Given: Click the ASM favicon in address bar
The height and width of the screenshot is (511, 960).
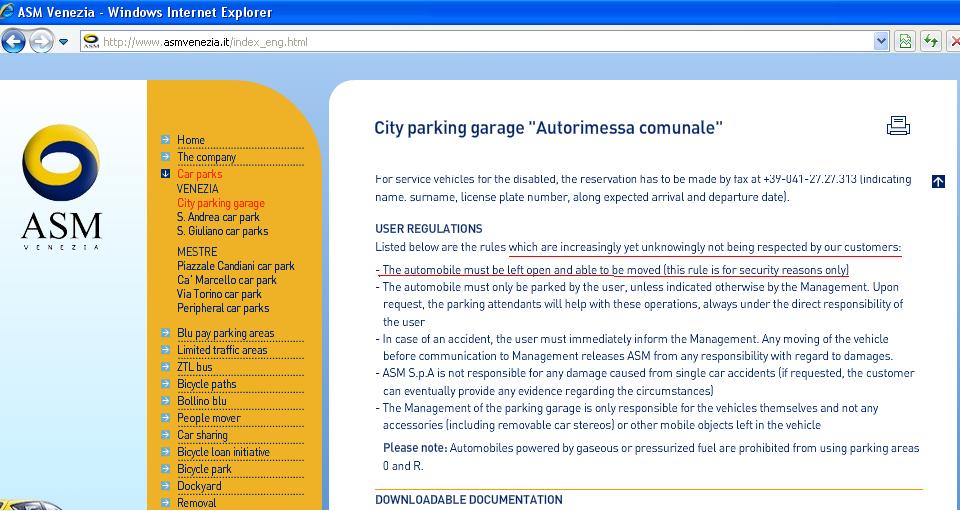Looking at the screenshot, I should point(91,42).
